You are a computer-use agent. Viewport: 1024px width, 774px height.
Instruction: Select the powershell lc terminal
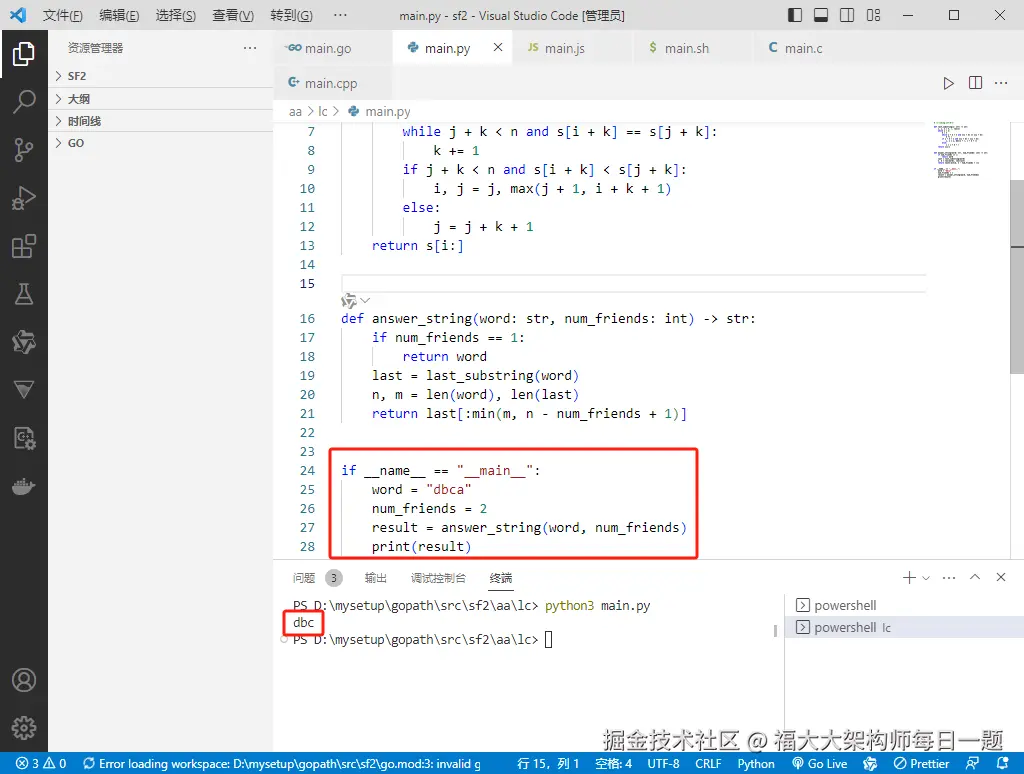pos(904,627)
